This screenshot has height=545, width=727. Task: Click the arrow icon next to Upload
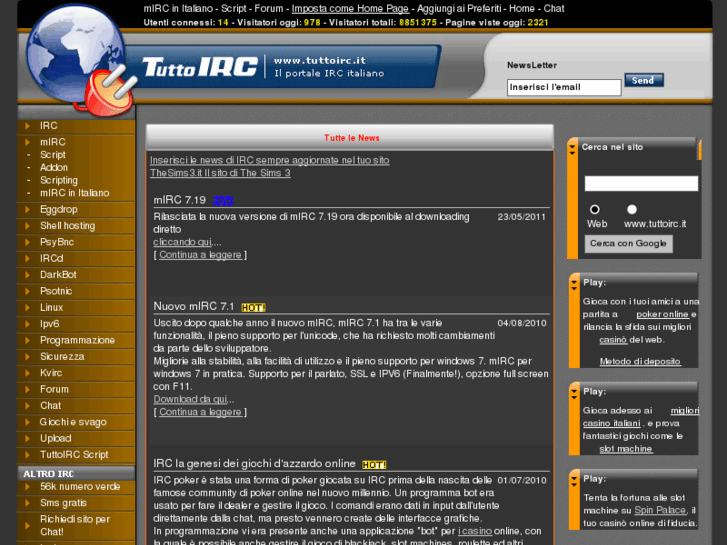(x=27, y=438)
